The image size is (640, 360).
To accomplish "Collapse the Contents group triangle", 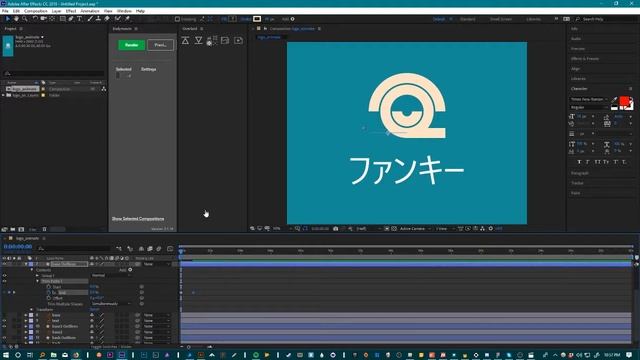I will pos(32,270).
